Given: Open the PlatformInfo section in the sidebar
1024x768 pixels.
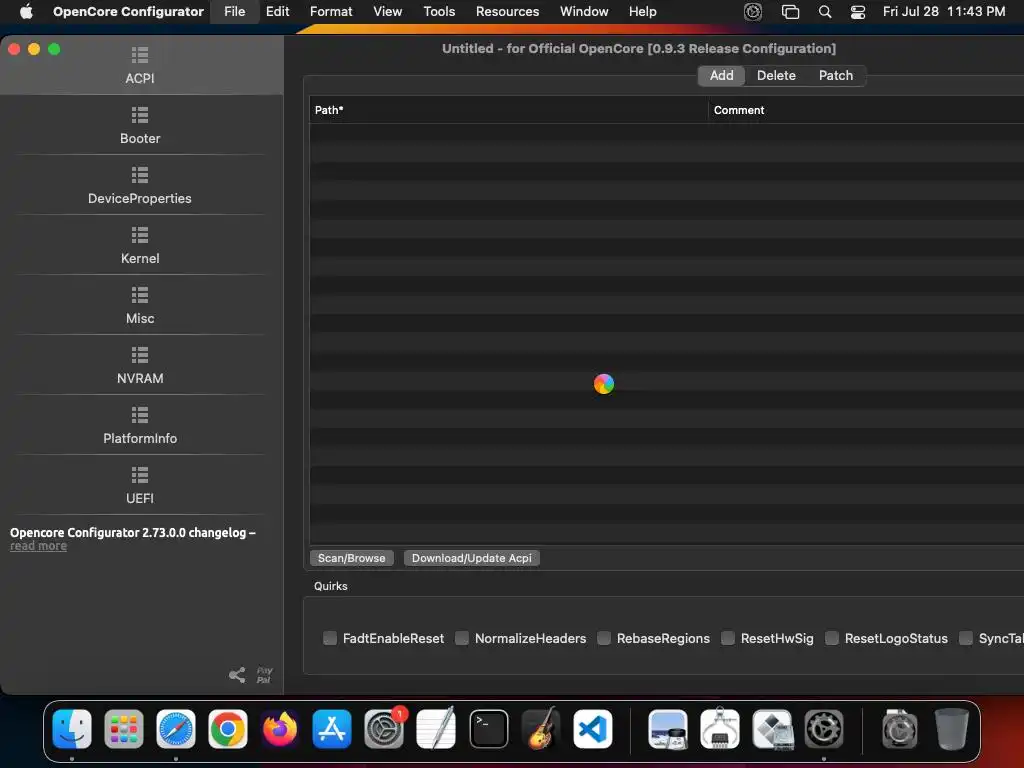Looking at the screenshot, I should [x=140, y=426].
